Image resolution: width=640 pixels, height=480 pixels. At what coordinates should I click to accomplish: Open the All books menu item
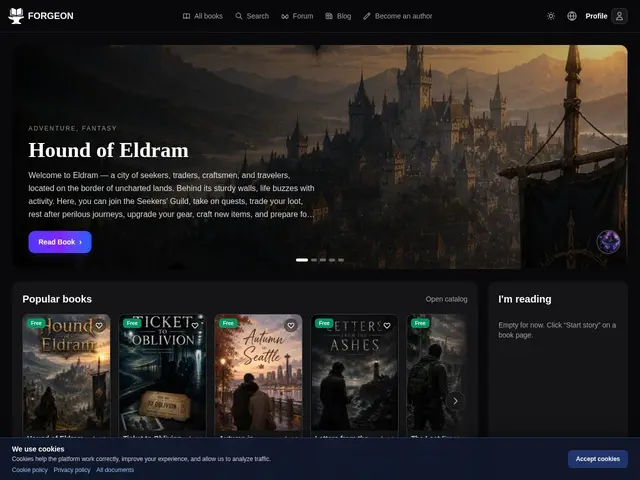click(202, 16)
